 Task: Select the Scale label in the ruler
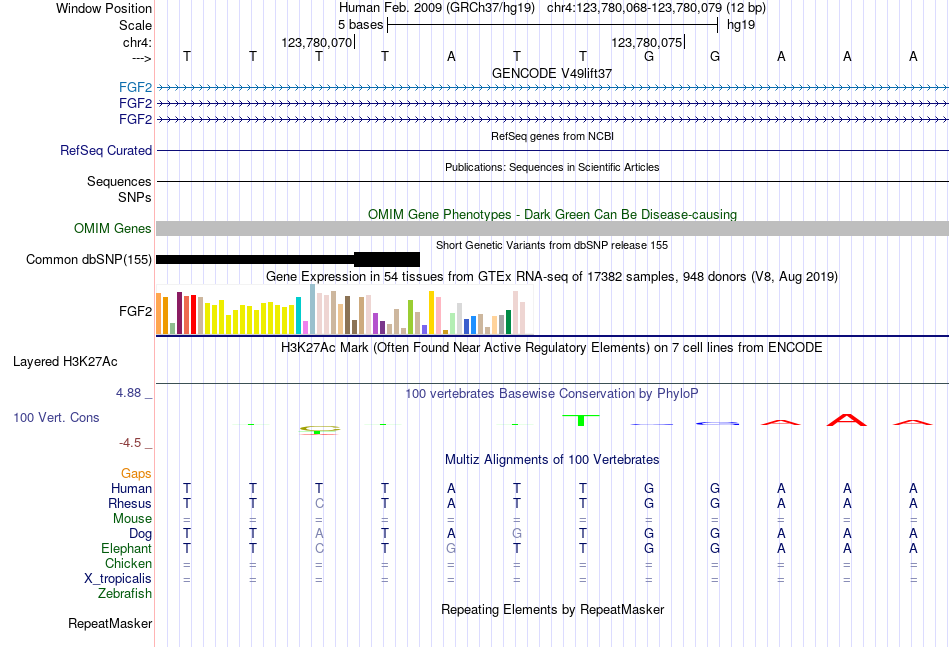coord(135,25)
